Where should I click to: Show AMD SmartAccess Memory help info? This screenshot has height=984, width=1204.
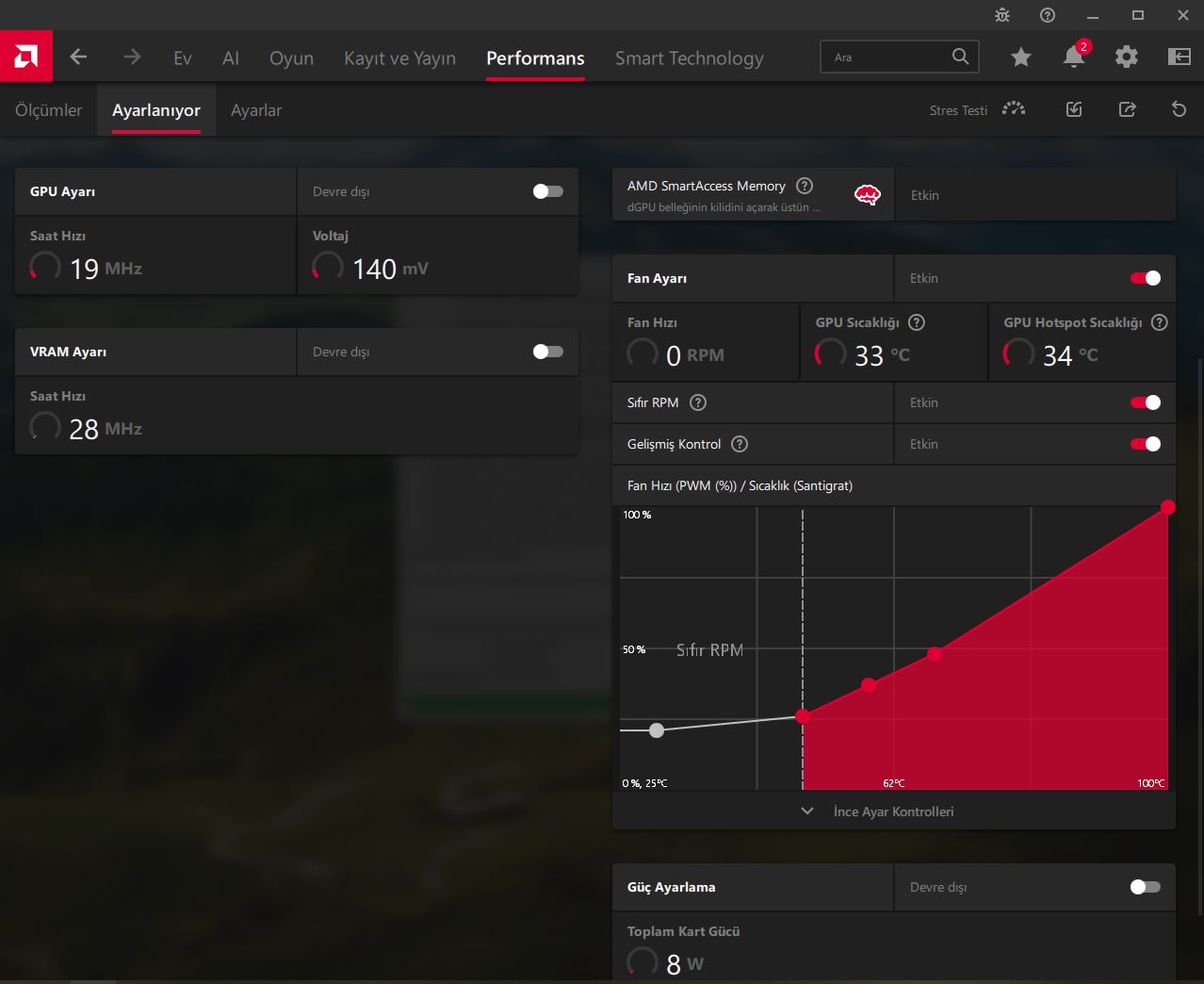[x=805, y=186]
